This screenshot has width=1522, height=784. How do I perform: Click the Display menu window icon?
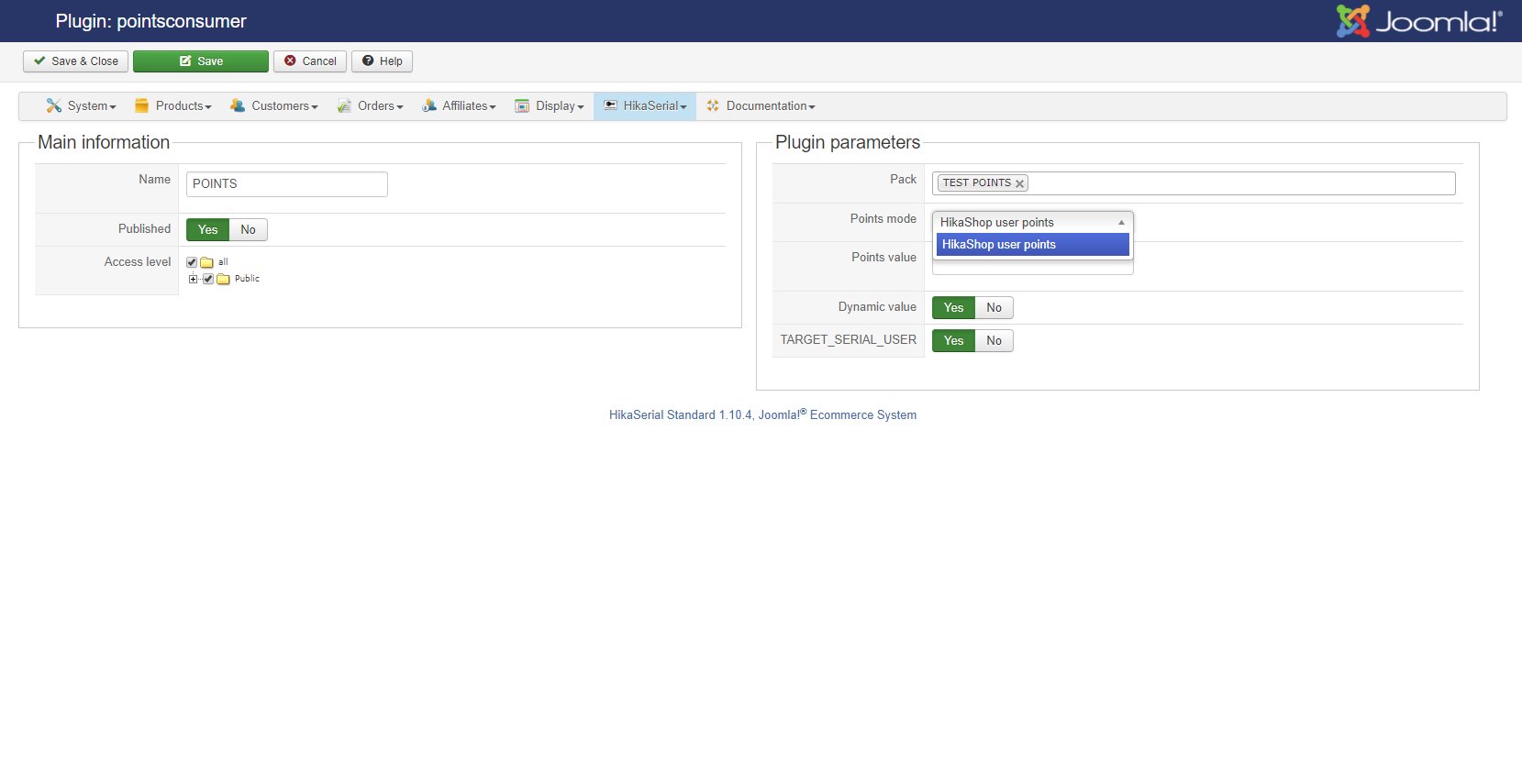pos(522,106)
